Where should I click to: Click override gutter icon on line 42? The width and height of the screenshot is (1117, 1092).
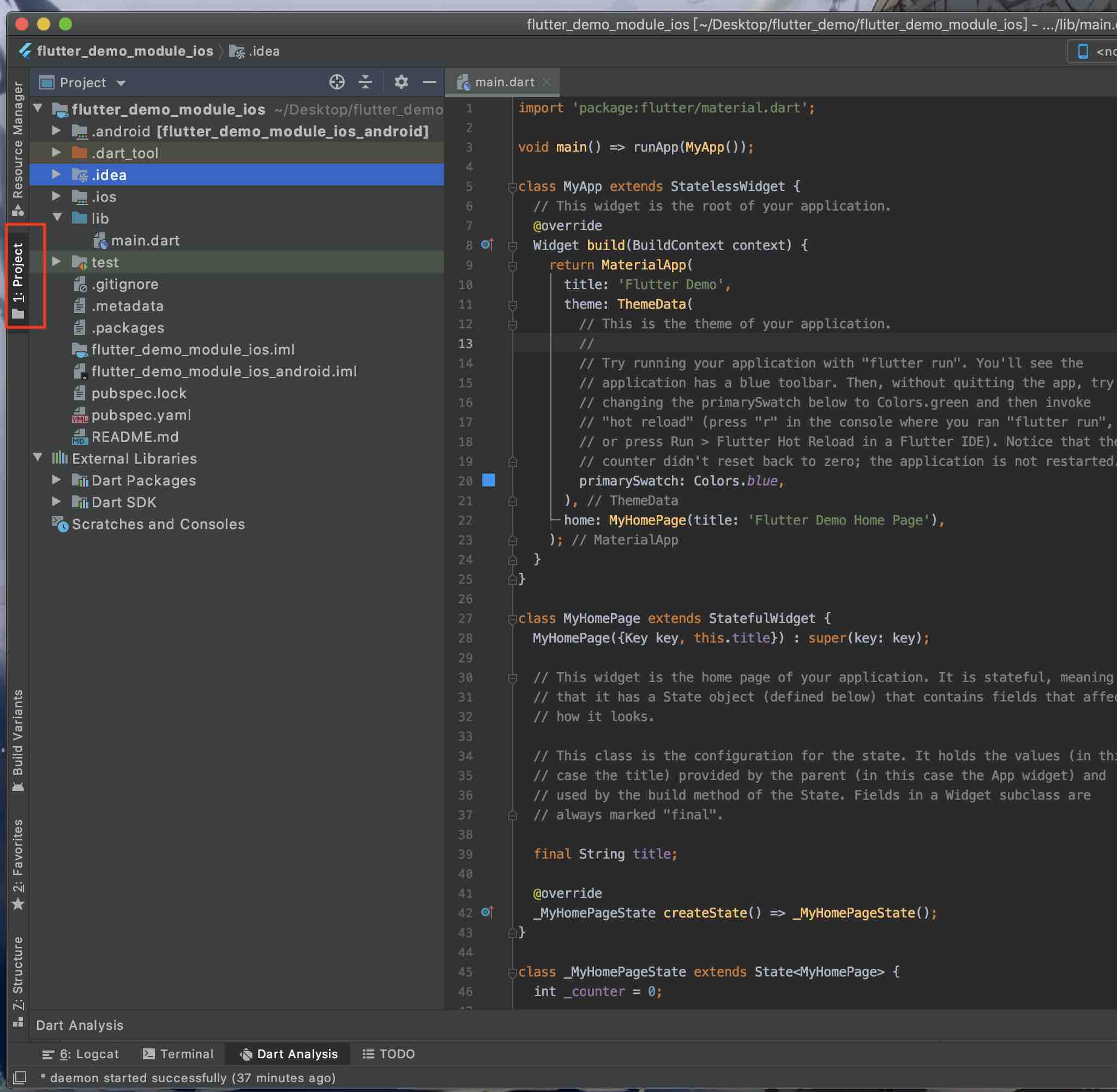pyautogui.click(x=488, y=912)
